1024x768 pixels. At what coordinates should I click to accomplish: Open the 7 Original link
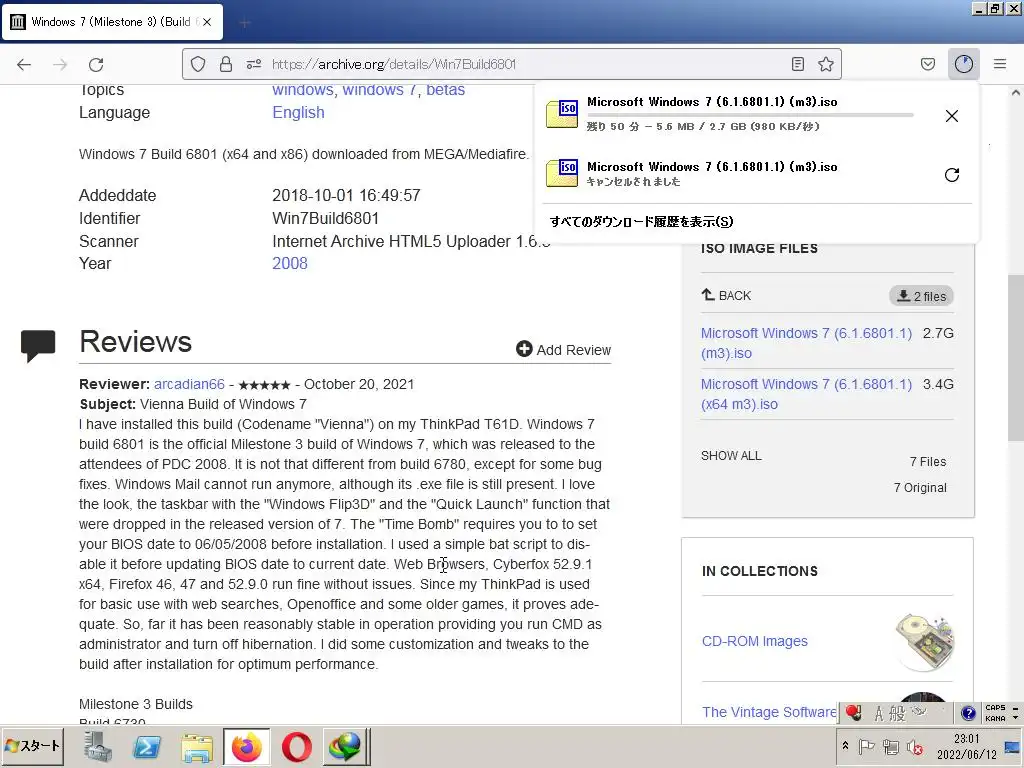click(920, 488)
